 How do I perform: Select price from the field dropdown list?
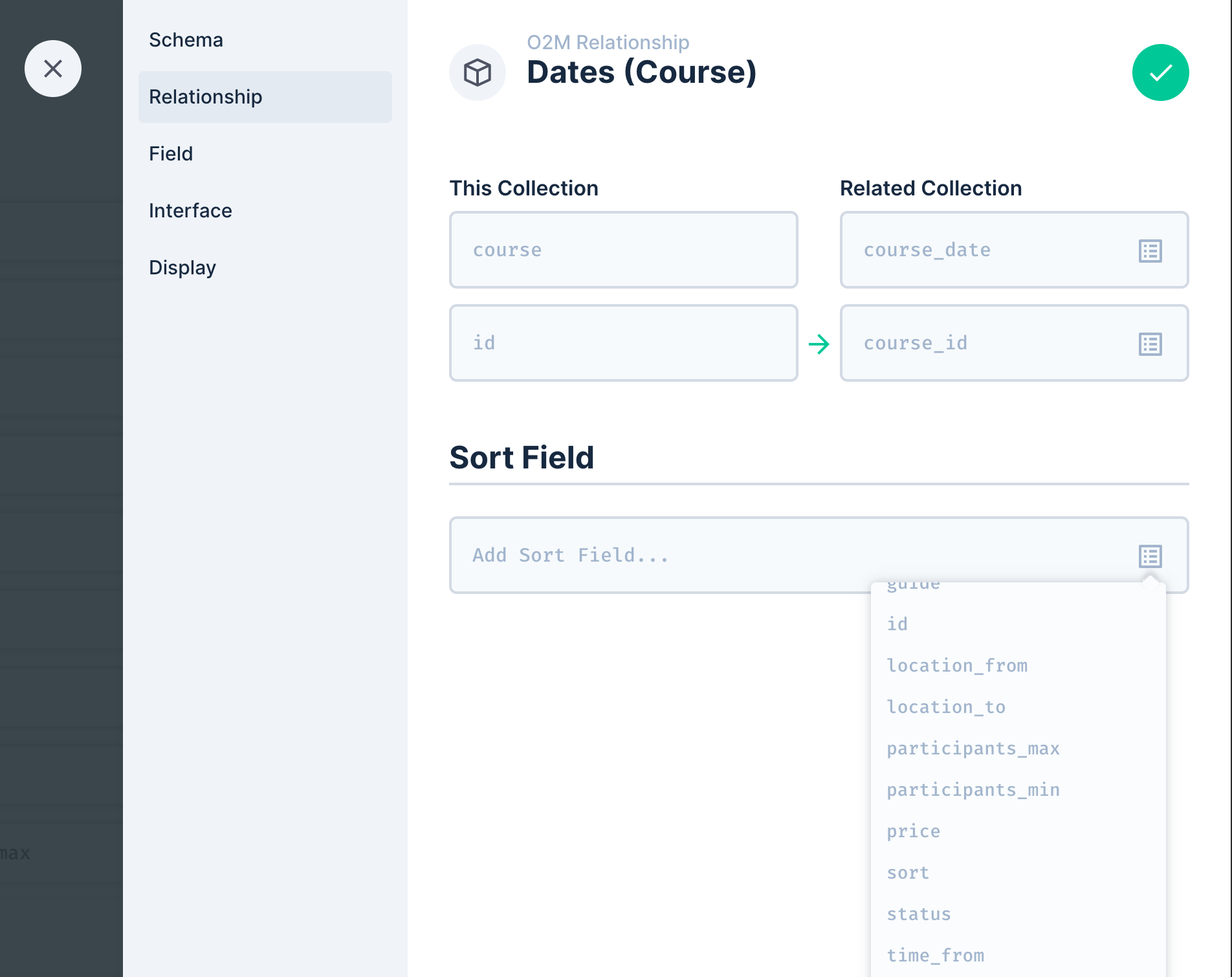pos(914,831)
